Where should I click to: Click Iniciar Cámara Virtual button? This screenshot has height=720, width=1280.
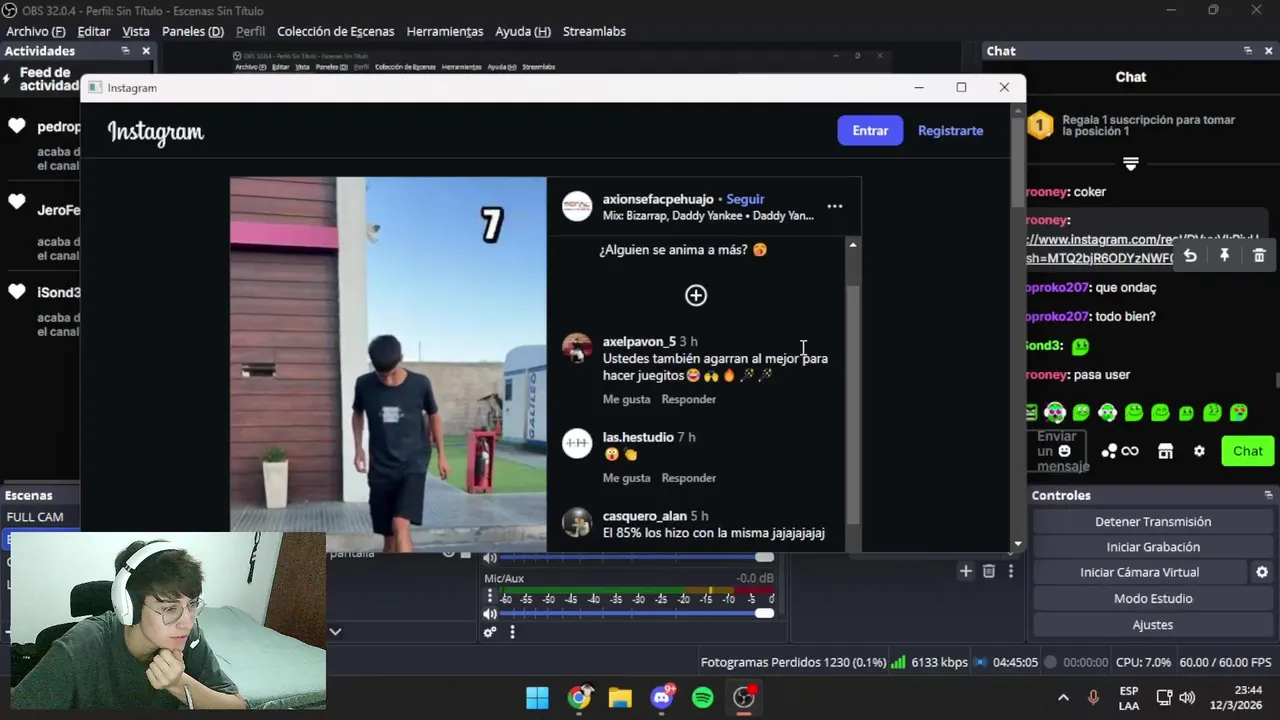[1139, 572]
